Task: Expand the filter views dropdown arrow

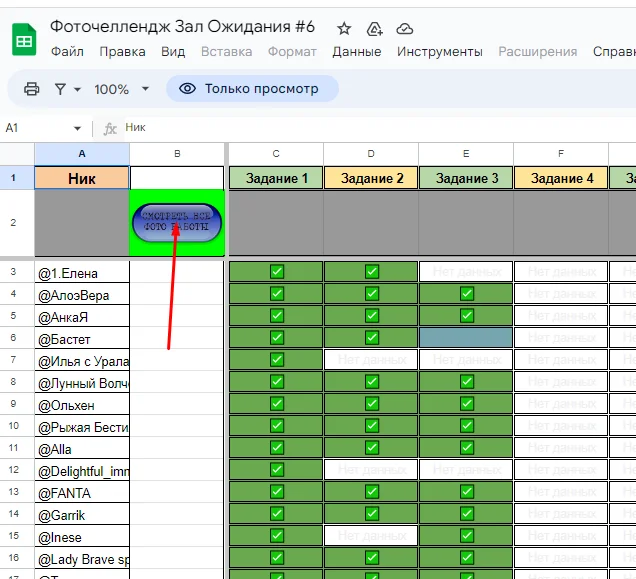Action: (76, 89)
